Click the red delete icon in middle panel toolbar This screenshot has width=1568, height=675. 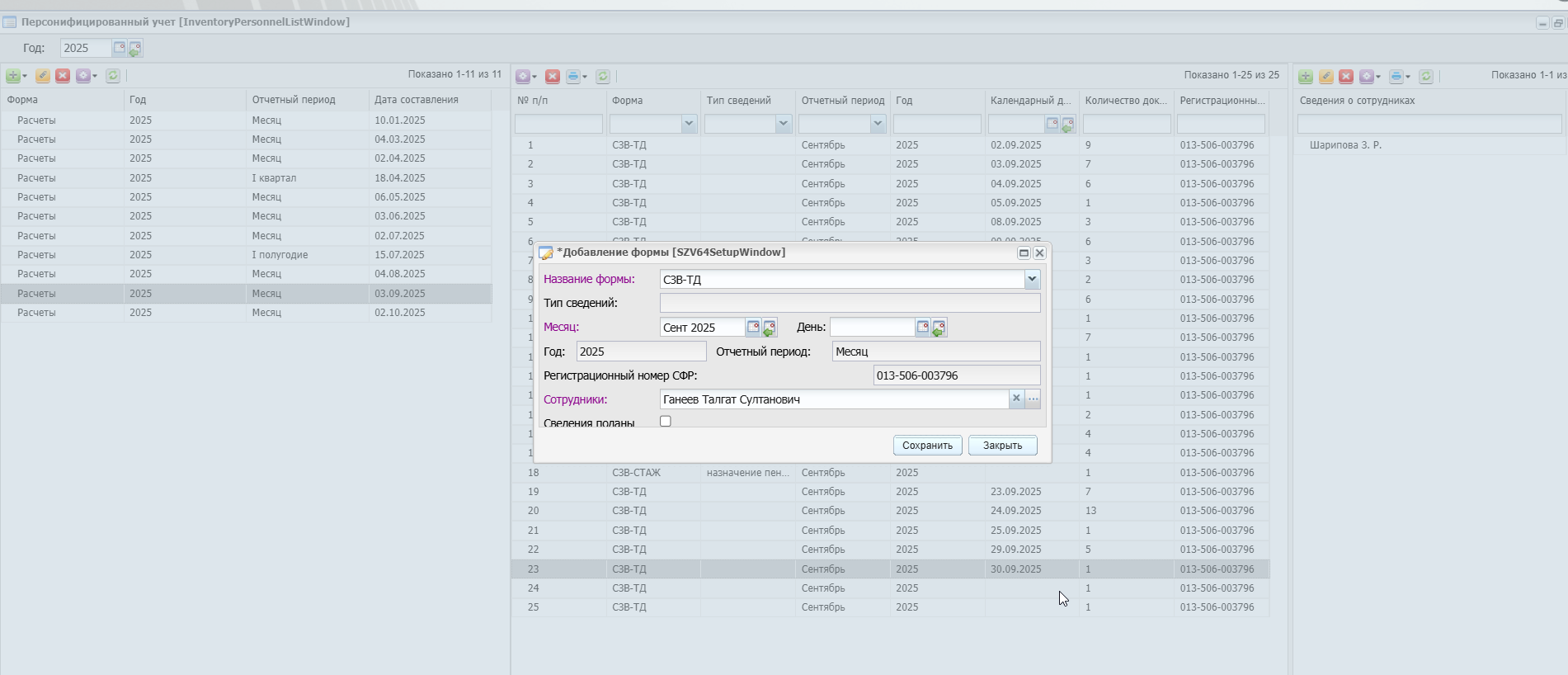tap(553, 77)
